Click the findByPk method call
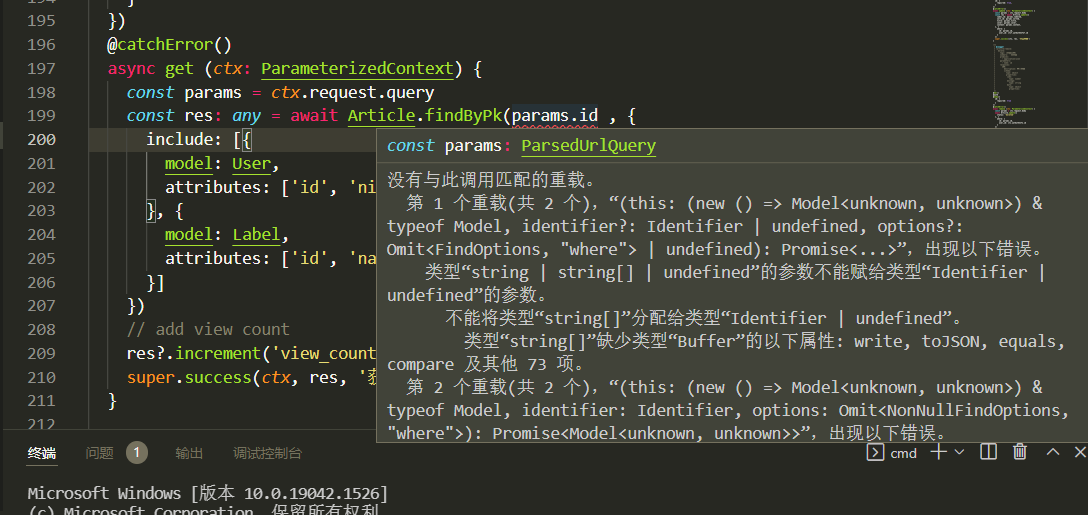The width and height of the screenshot is (1088, 515). [x=462, y=115]
